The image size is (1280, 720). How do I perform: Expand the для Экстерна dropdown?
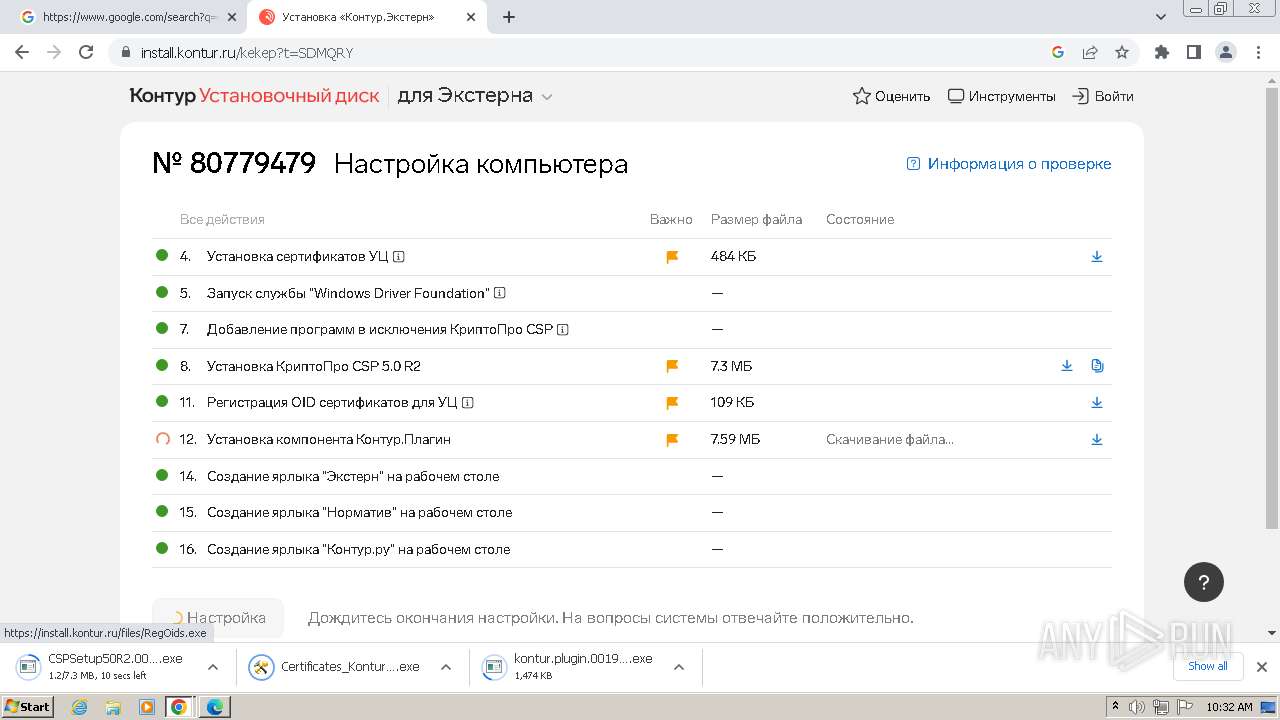(475, 96)
